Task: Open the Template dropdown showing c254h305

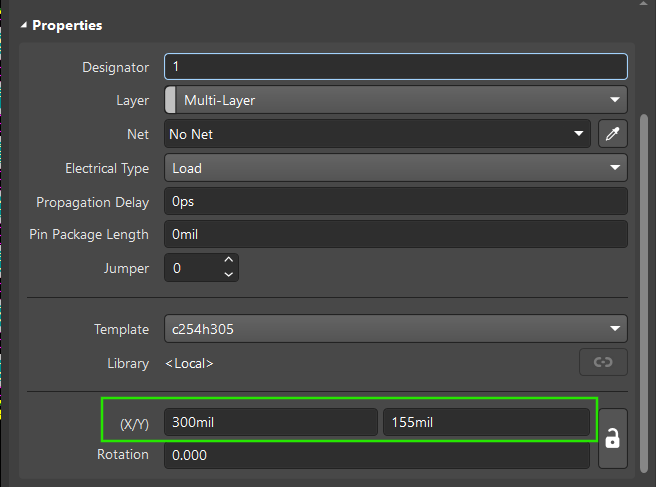Action: [x=396, y=329]
